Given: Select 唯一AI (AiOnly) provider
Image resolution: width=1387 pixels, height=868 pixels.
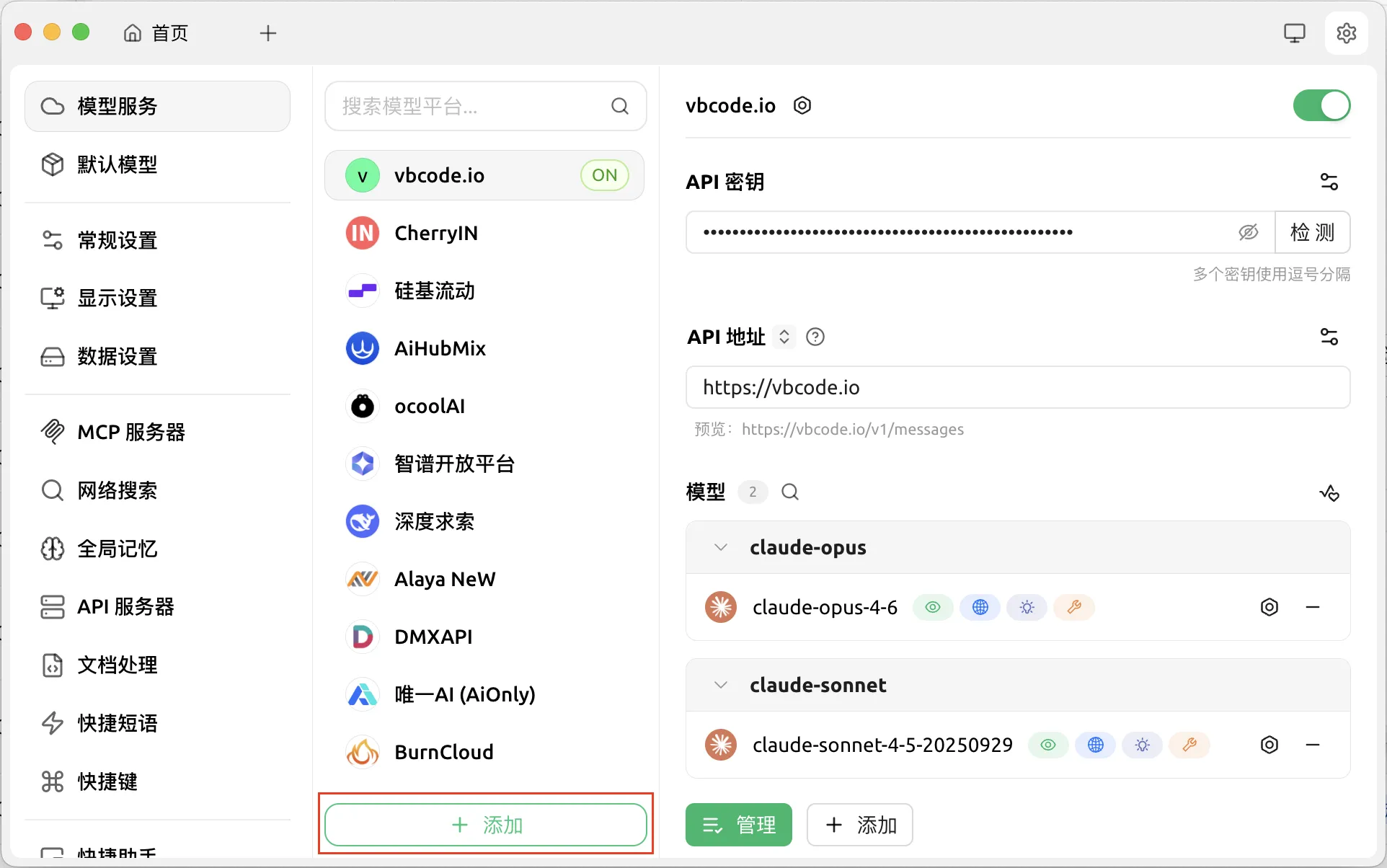Looking at the screenshot, I should (x=484, y=694).
